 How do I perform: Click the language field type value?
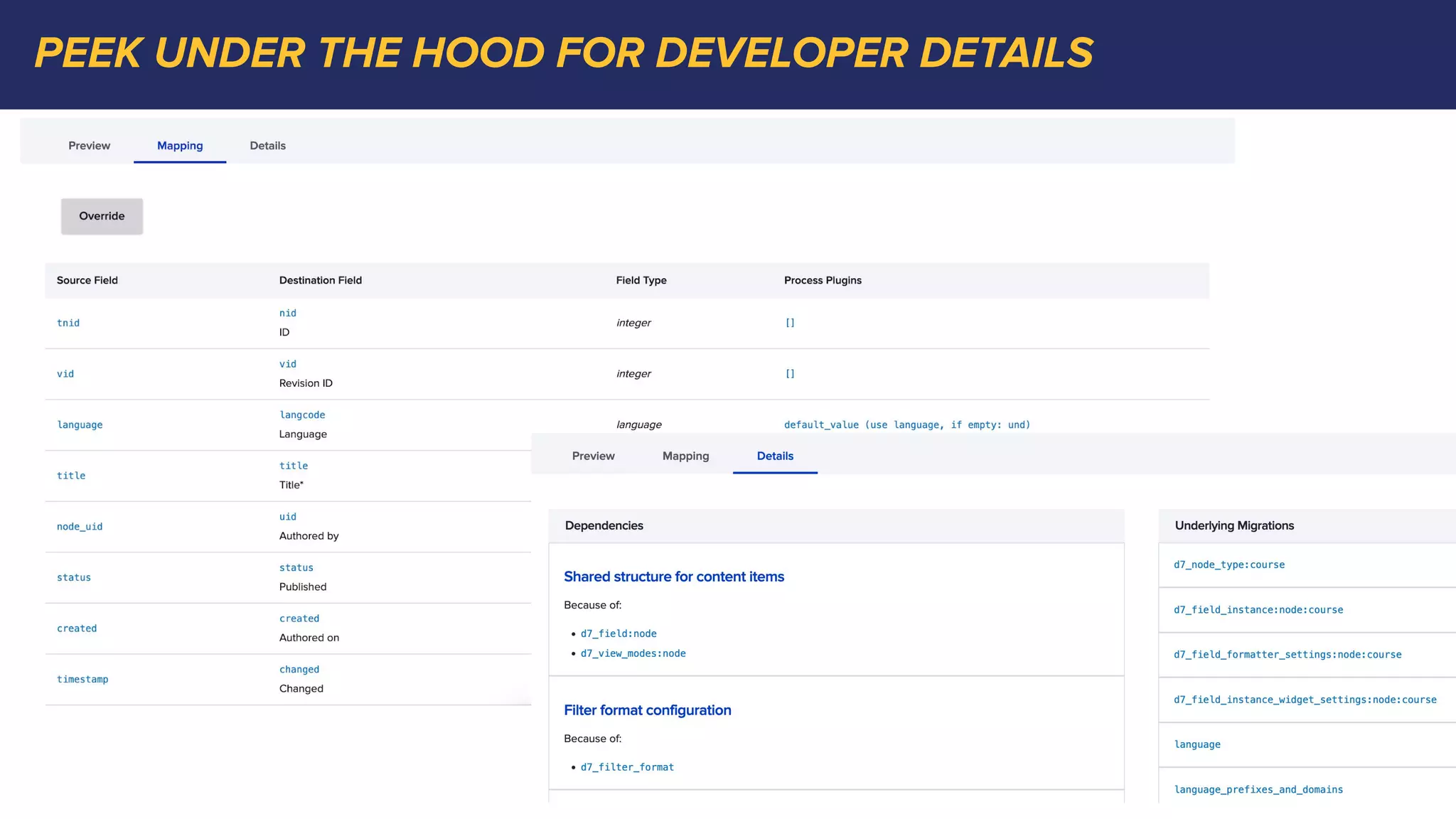tap(638, 425)
